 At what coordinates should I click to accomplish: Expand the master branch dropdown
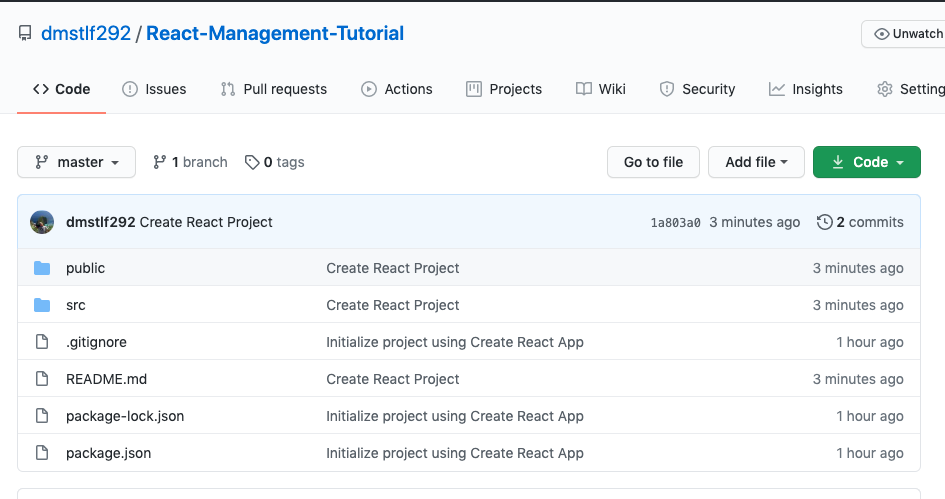click(77, 162)
